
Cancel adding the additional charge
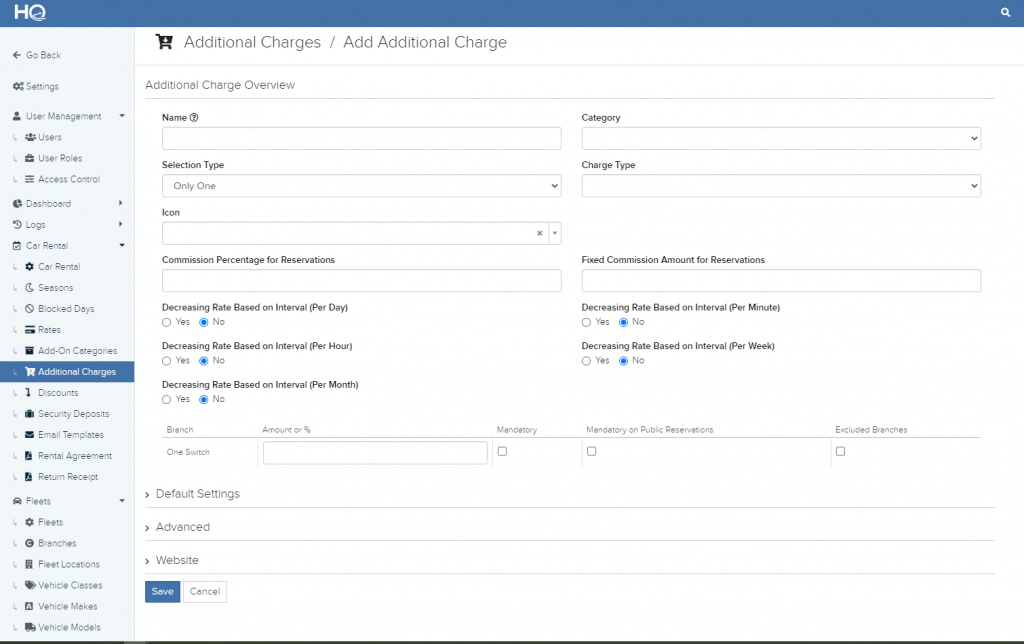coord(205,592)
